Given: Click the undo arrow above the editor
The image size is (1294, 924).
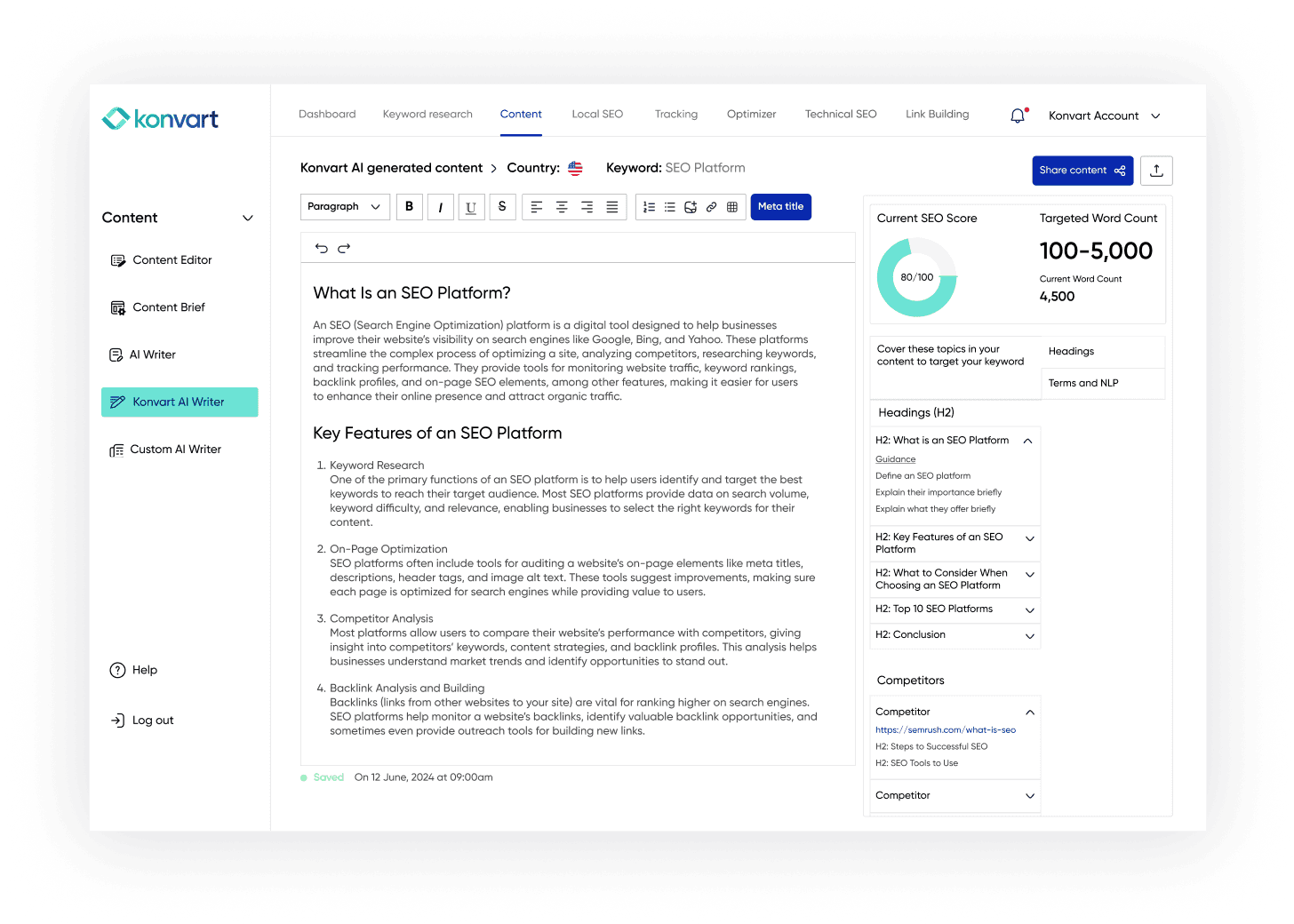Looking at the screenshot, I should [322, 248].
